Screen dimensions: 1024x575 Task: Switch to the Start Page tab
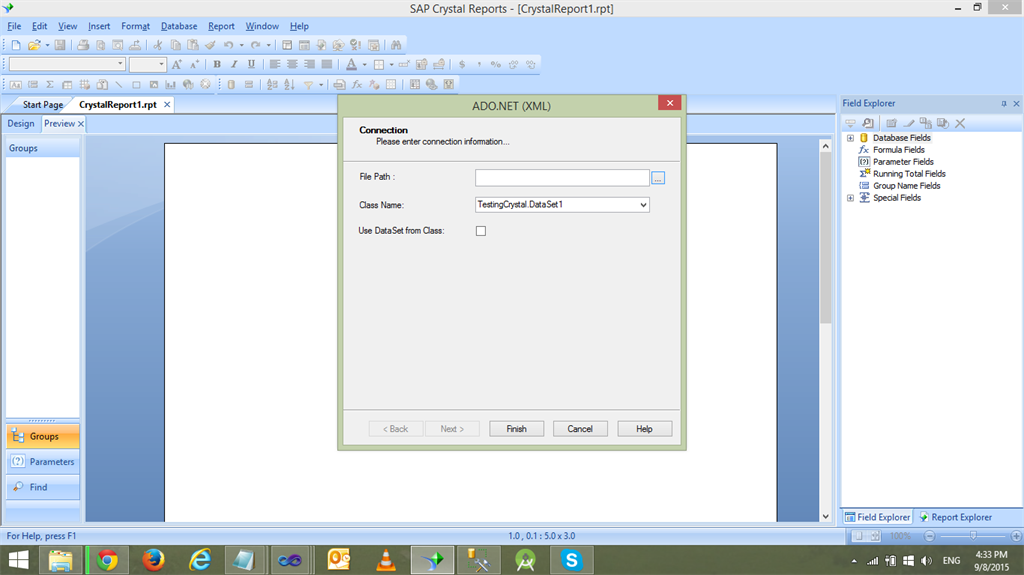point(42,105)
